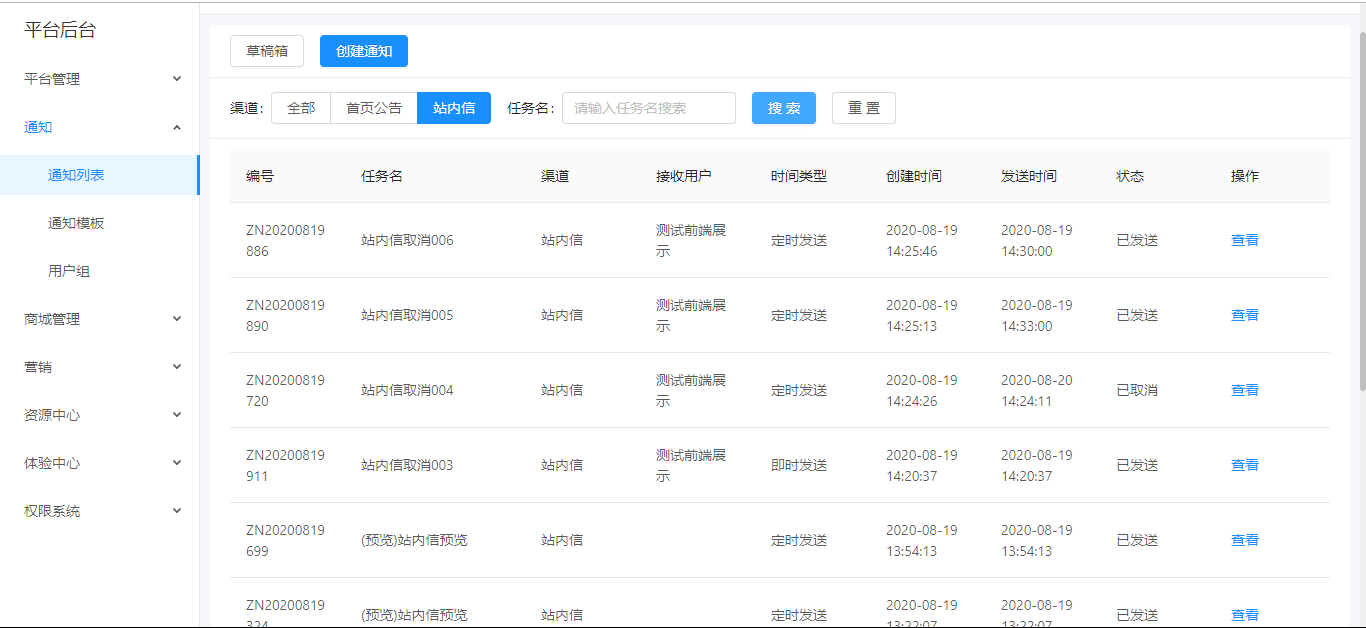This screenshot has height=628, width=1366.
Task: Select the 全部 channel filter
Action: pos(301,108)
